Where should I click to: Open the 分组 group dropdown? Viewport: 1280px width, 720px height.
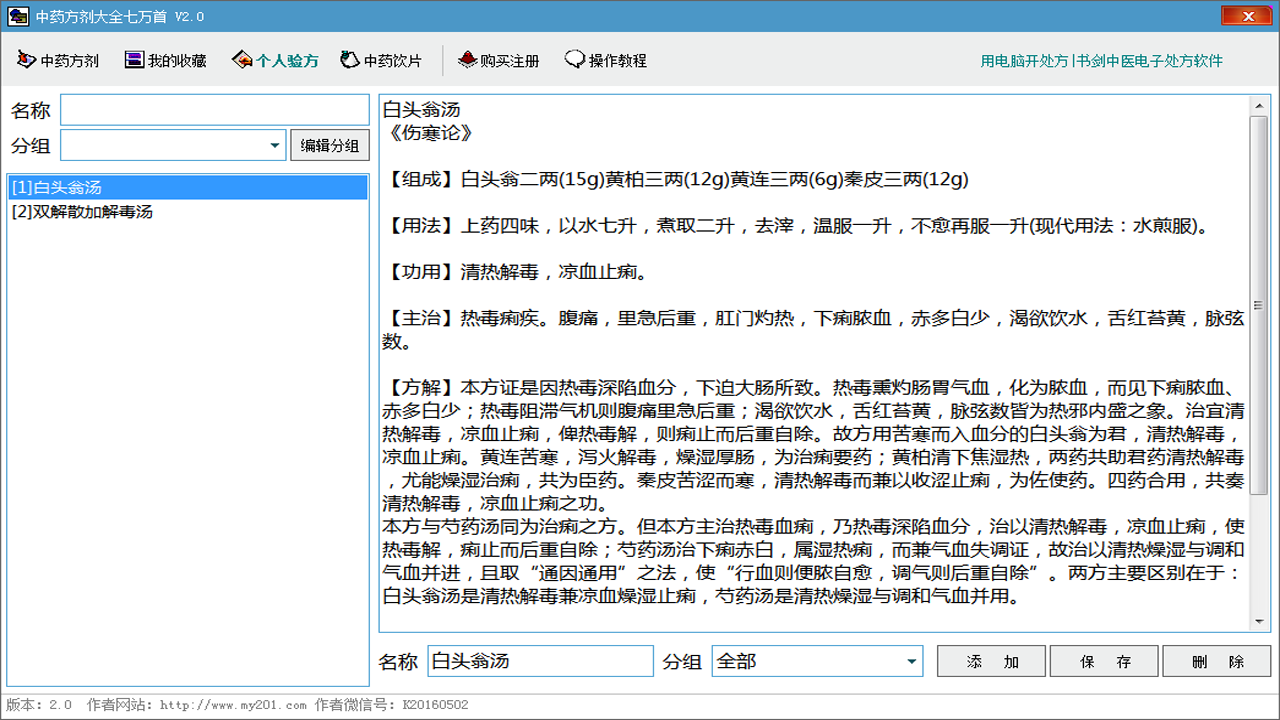(277, 145)
